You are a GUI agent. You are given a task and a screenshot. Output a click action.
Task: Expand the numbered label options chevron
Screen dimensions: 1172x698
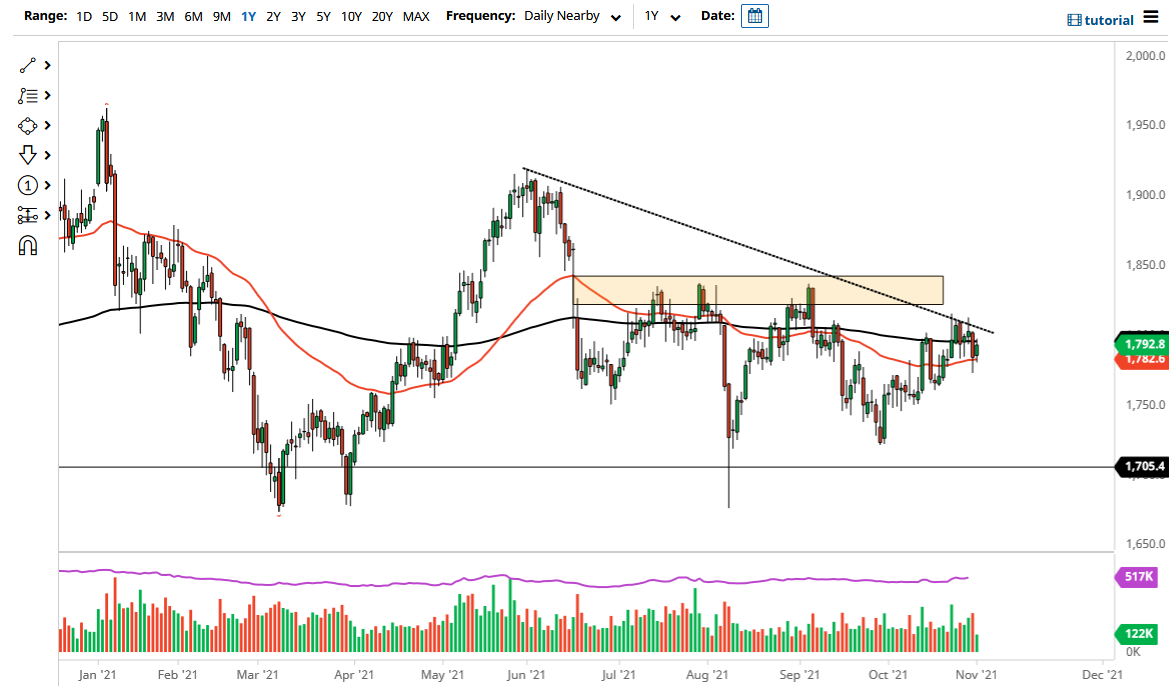coord(48,185)
